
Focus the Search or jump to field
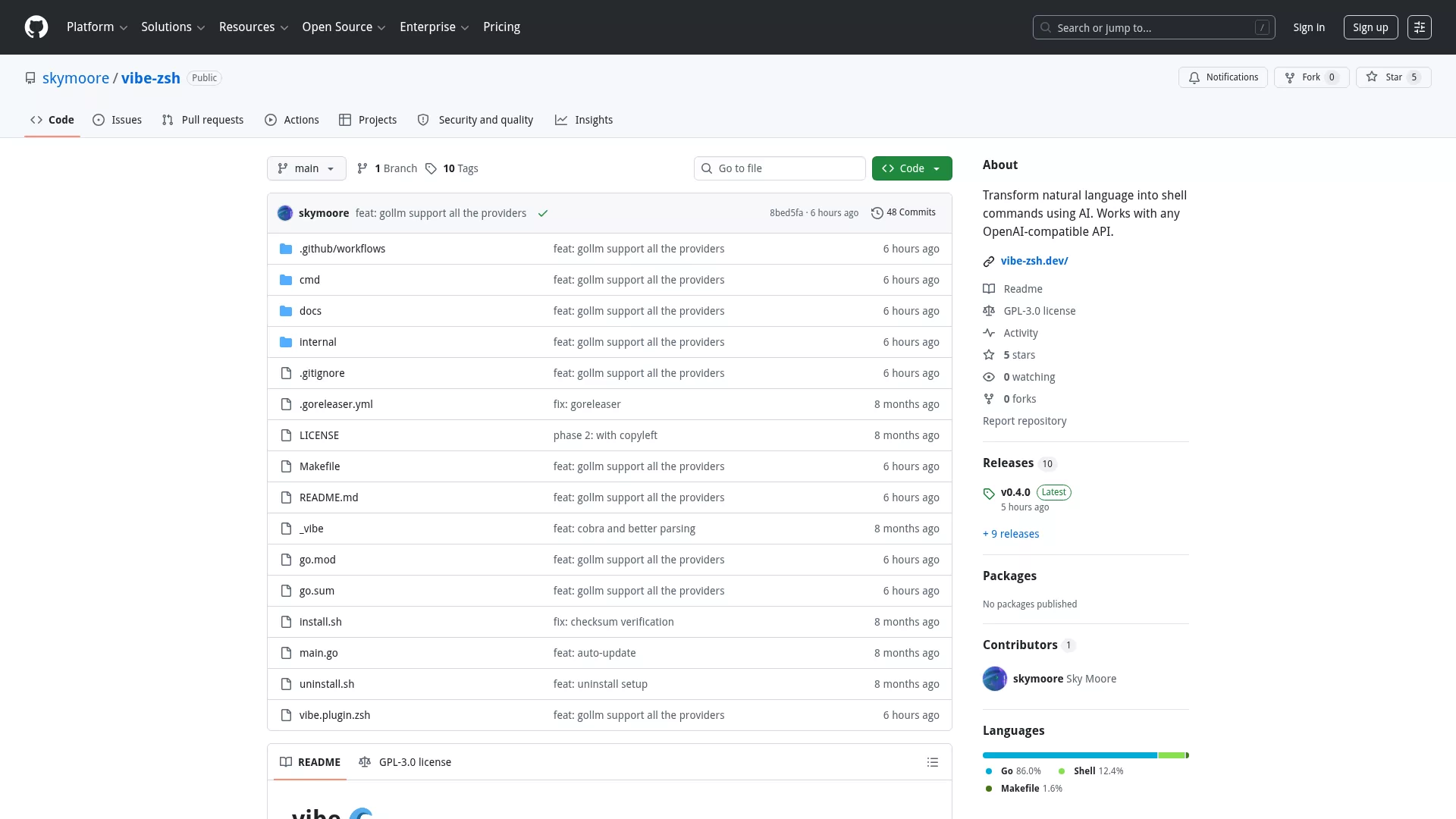point(1153,27)
